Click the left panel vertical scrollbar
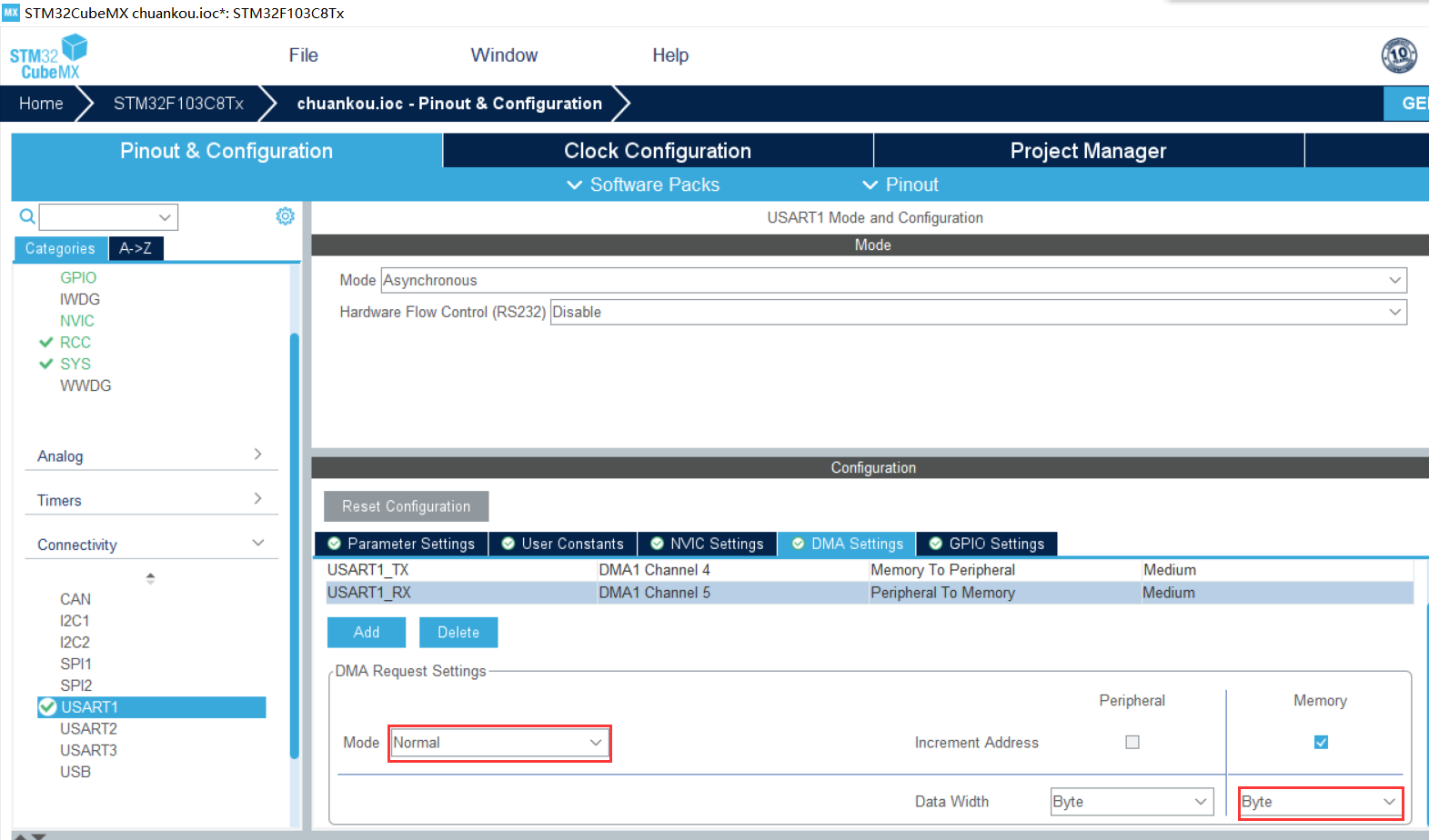The width and height of the screenshot is (1429, 840). 295,545
